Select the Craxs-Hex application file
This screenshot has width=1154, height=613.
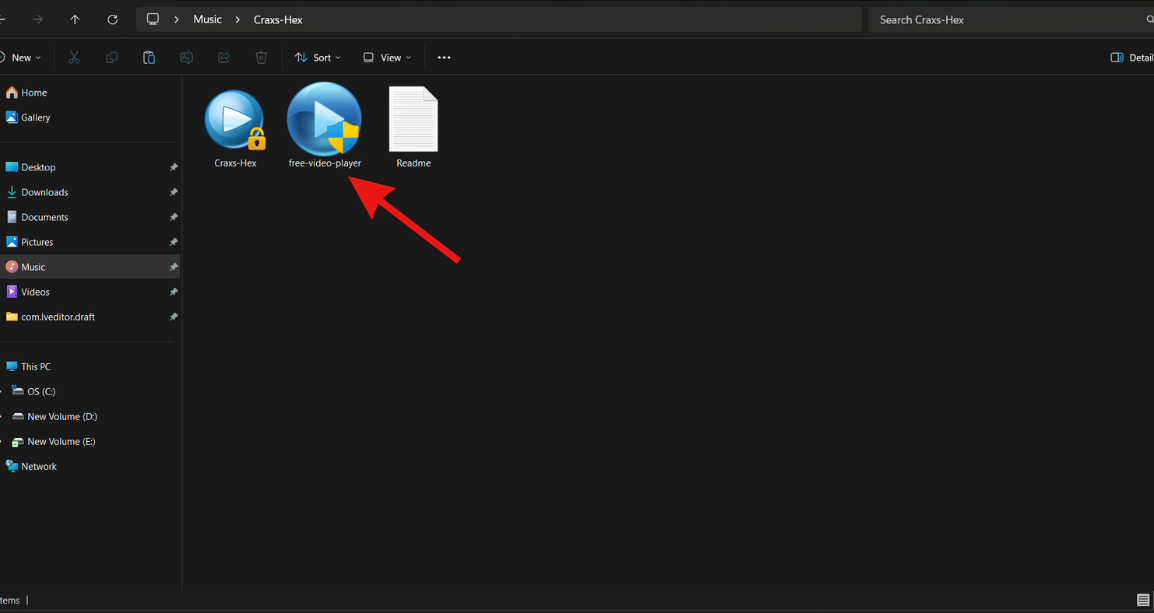pyautogui.click(x=235, y=122)
